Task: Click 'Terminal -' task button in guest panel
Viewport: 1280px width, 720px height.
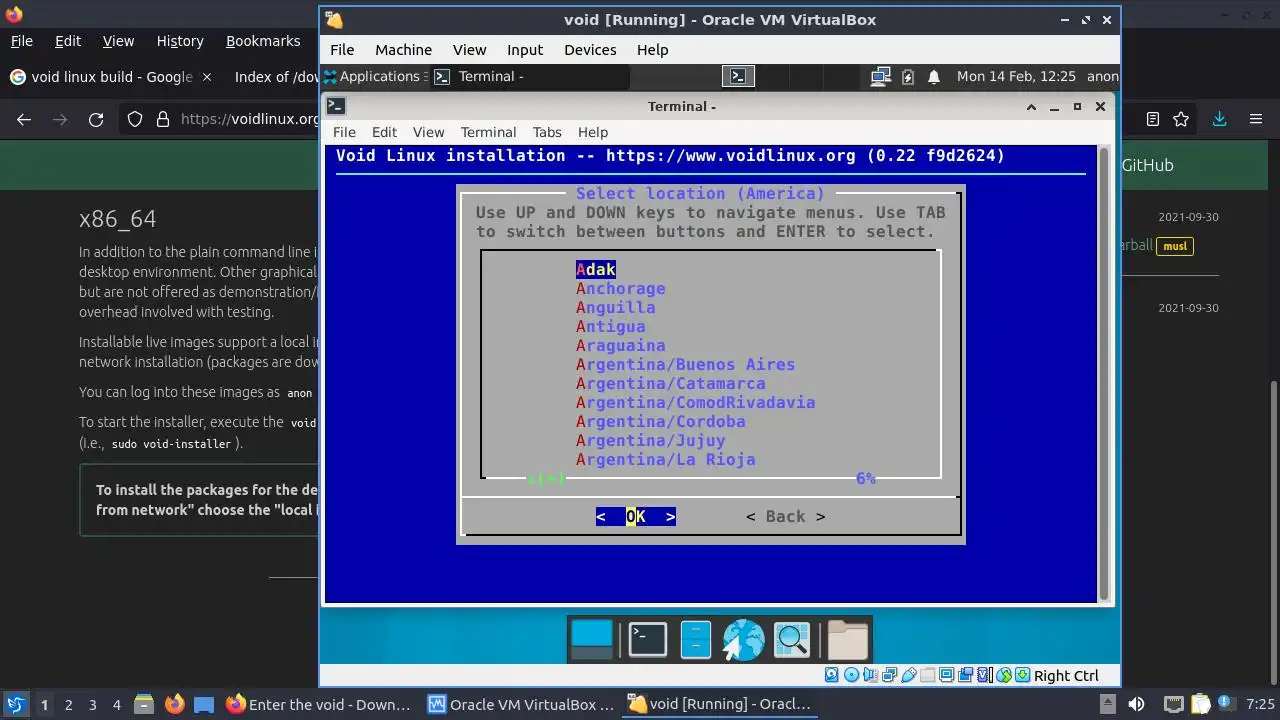Action: point(531,76)
